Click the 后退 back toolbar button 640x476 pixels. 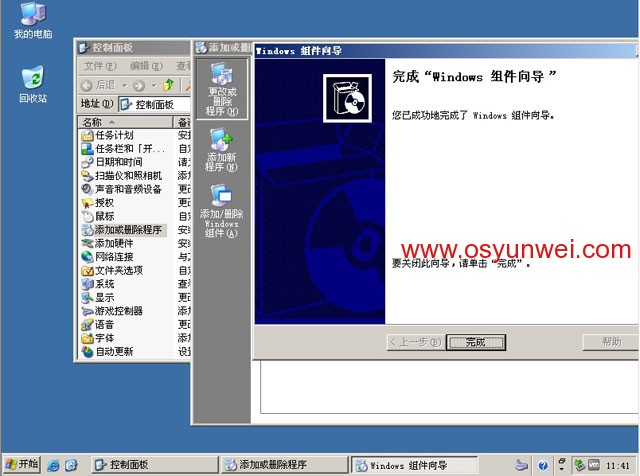[x=98, y=85]
